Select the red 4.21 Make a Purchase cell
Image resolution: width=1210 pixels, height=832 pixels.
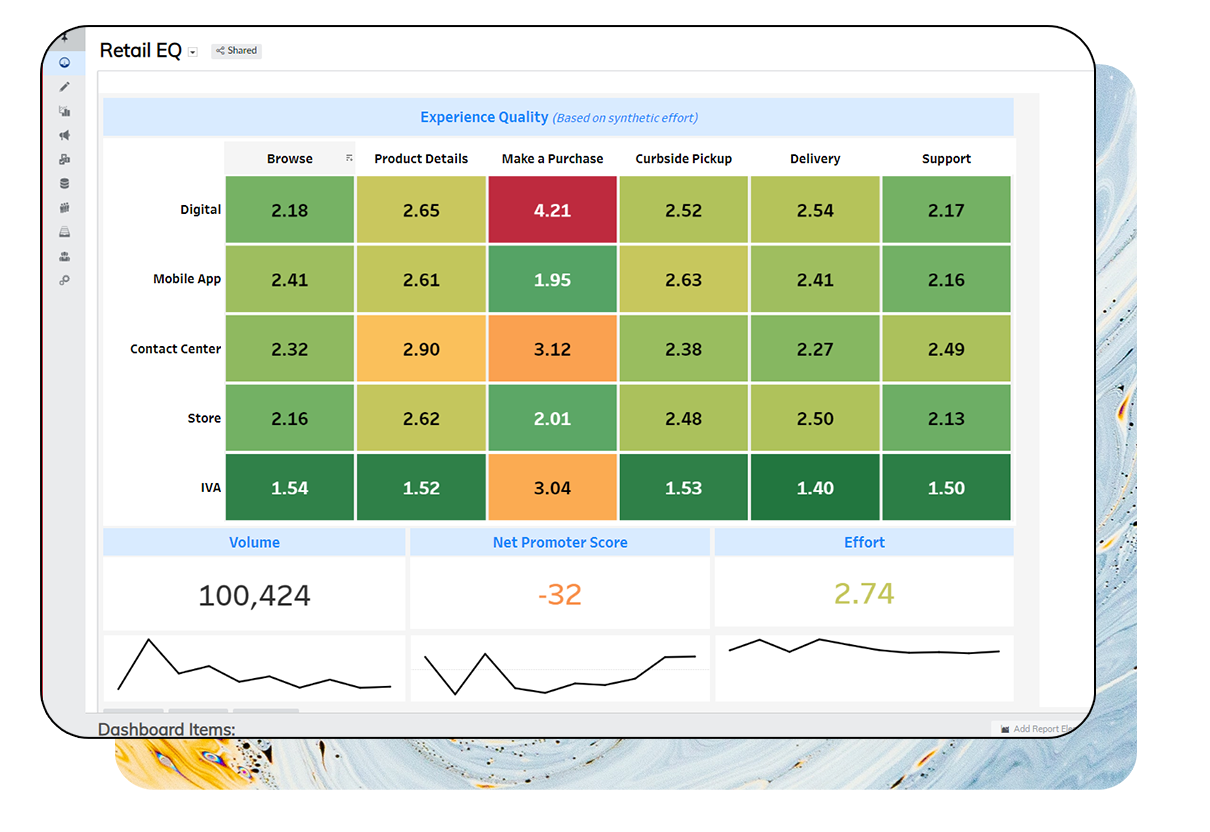click(552, 209)
